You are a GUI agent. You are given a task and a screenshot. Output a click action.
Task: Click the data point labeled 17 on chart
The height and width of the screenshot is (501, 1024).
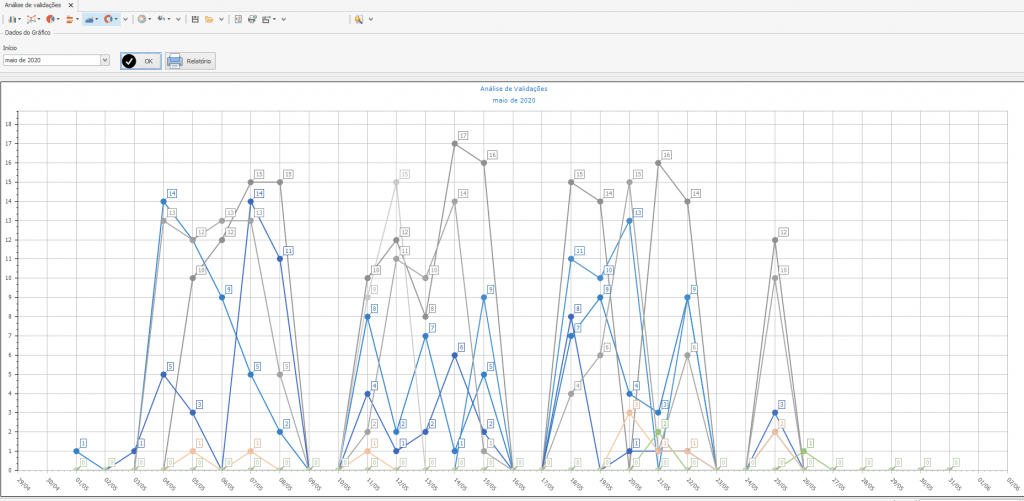455,143
